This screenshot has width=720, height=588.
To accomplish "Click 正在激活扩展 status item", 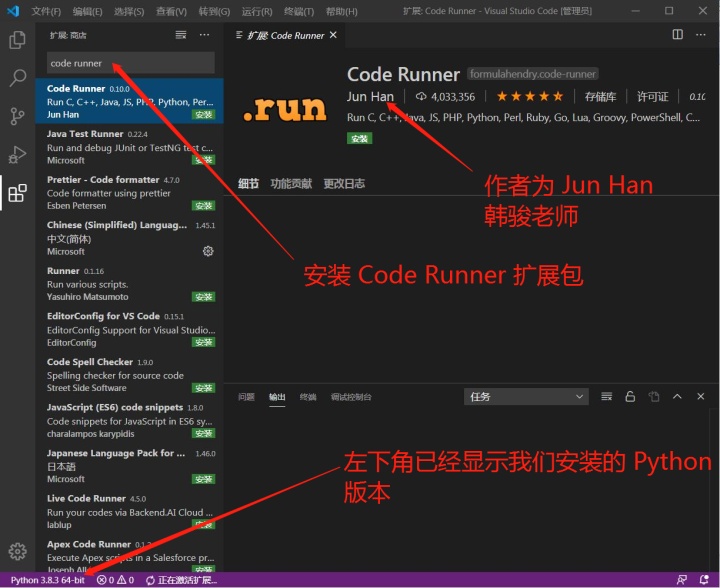I will (181, 580).
